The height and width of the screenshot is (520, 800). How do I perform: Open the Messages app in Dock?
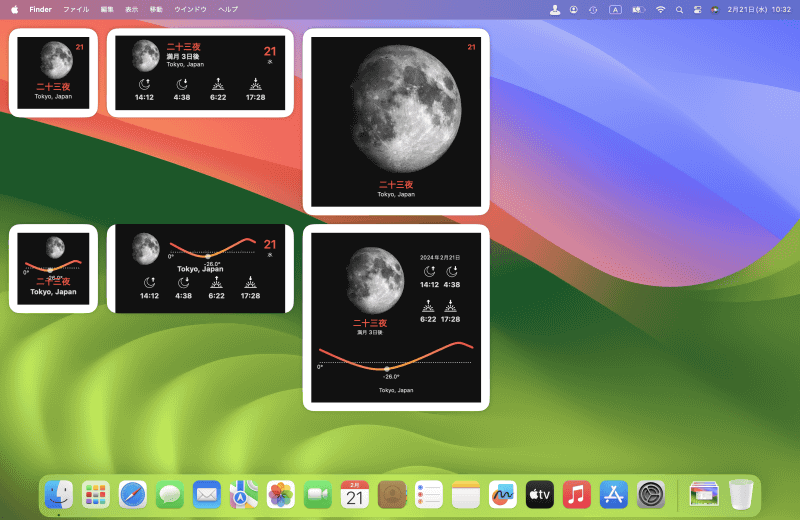click(x=170, y=494)
